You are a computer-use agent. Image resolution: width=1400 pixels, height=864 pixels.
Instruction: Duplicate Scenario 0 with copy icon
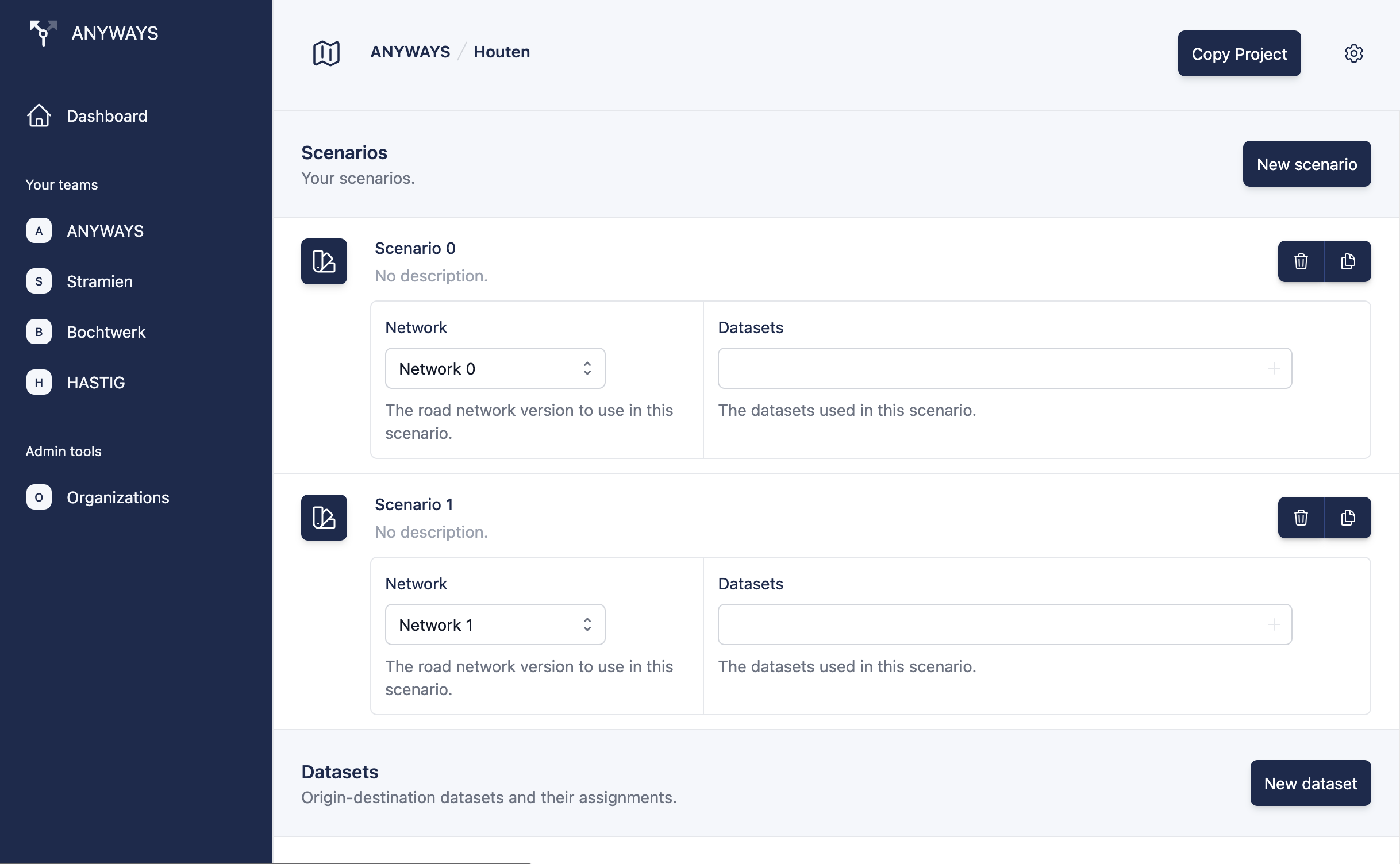pyautogui.click(x=1348, y=261)
